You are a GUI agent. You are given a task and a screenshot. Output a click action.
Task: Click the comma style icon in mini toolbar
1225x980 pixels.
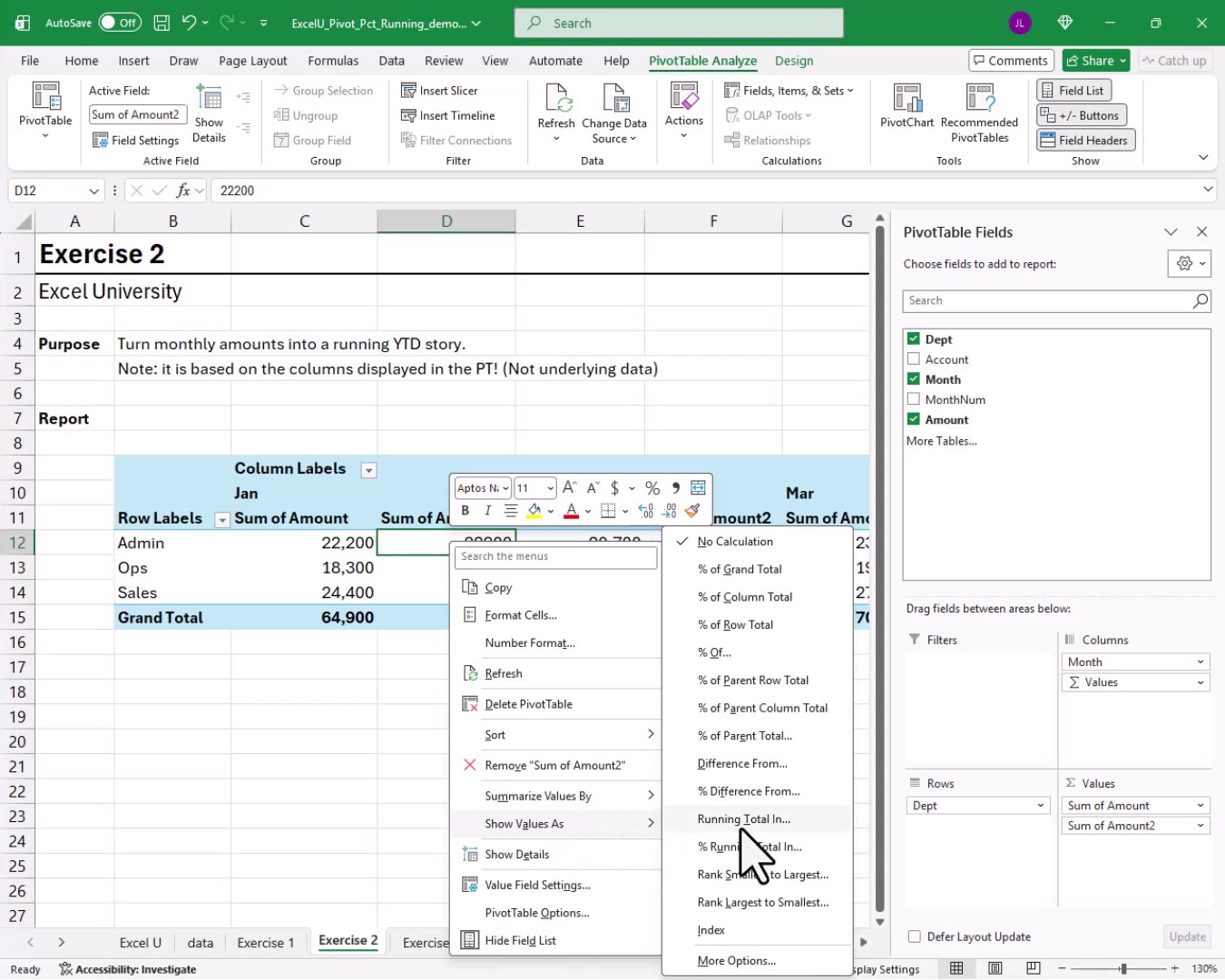coord(676,488)
